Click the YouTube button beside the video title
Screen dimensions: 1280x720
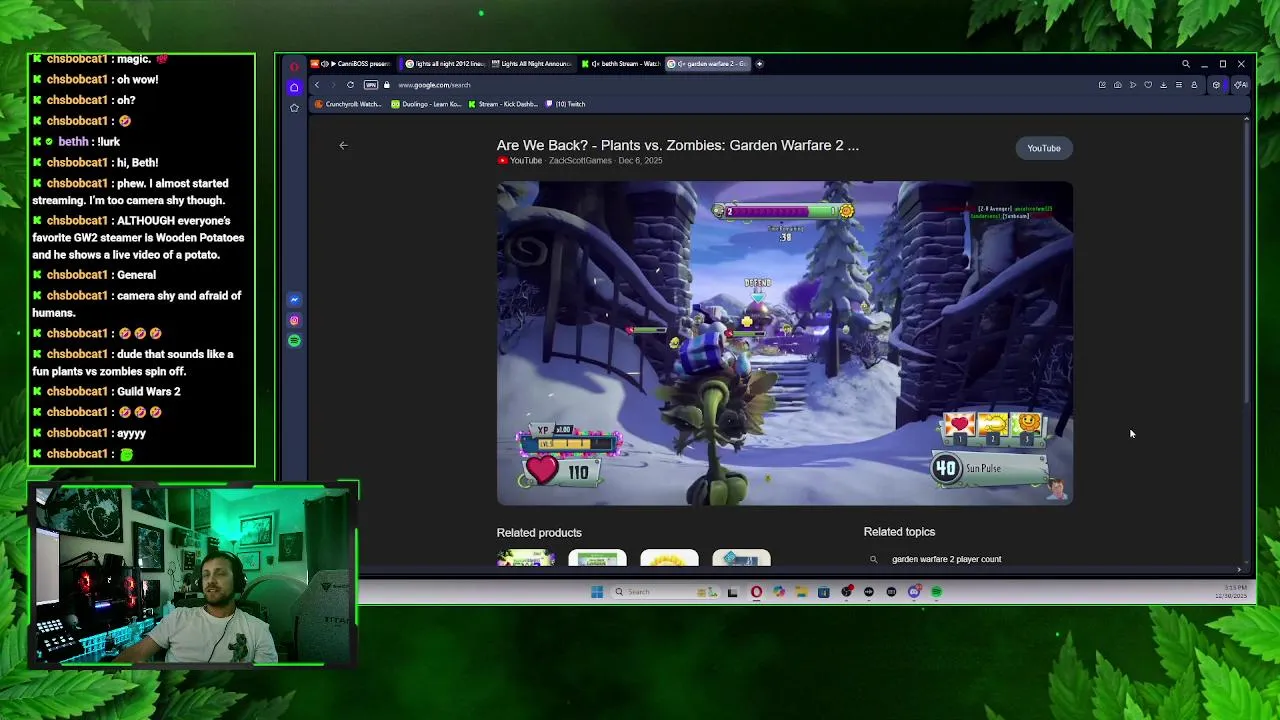pos(1044,148)
